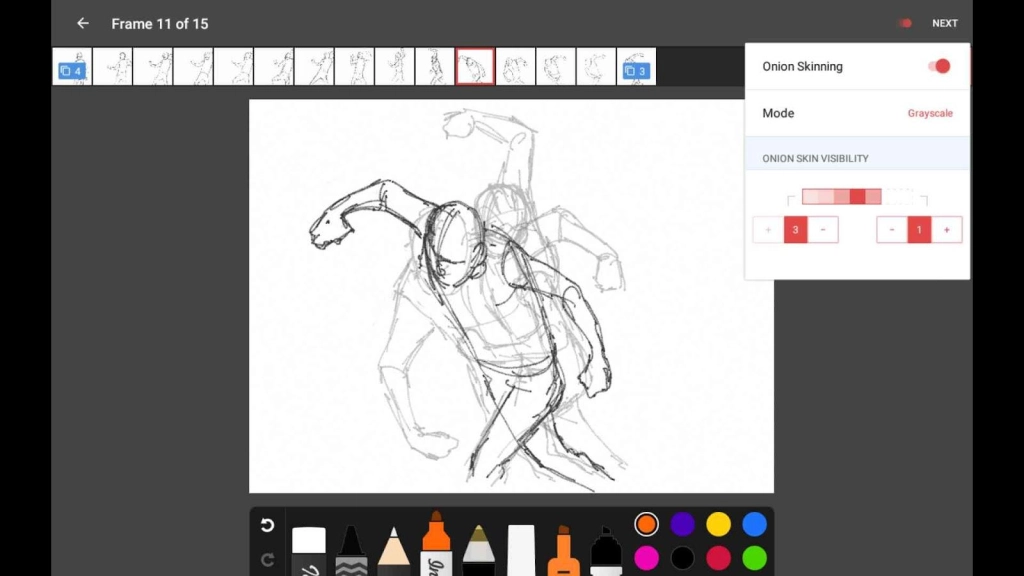This screenshot has width=1024, height=576.
Task: Choose the blue color swatch
Action: 755,522
